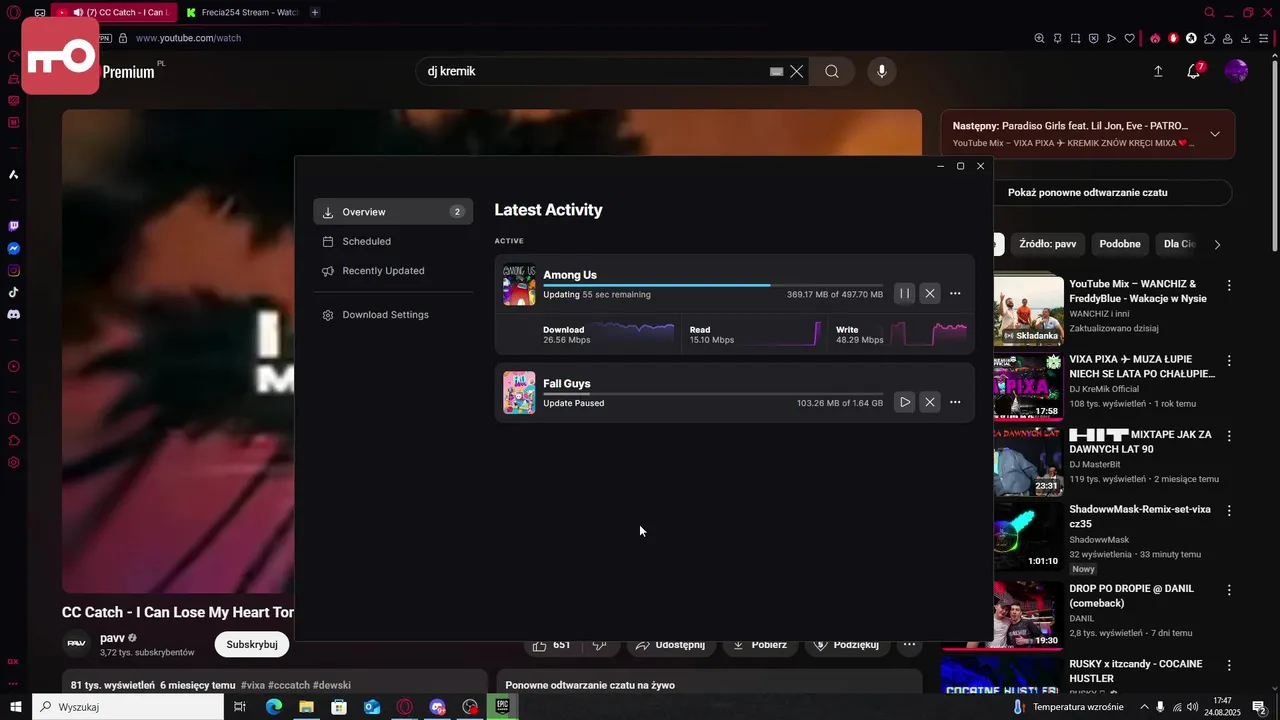Click the Opera GX menu logo
This screenshot has height=720, width=1280.
pyautogui.click(x=13, y=13)
